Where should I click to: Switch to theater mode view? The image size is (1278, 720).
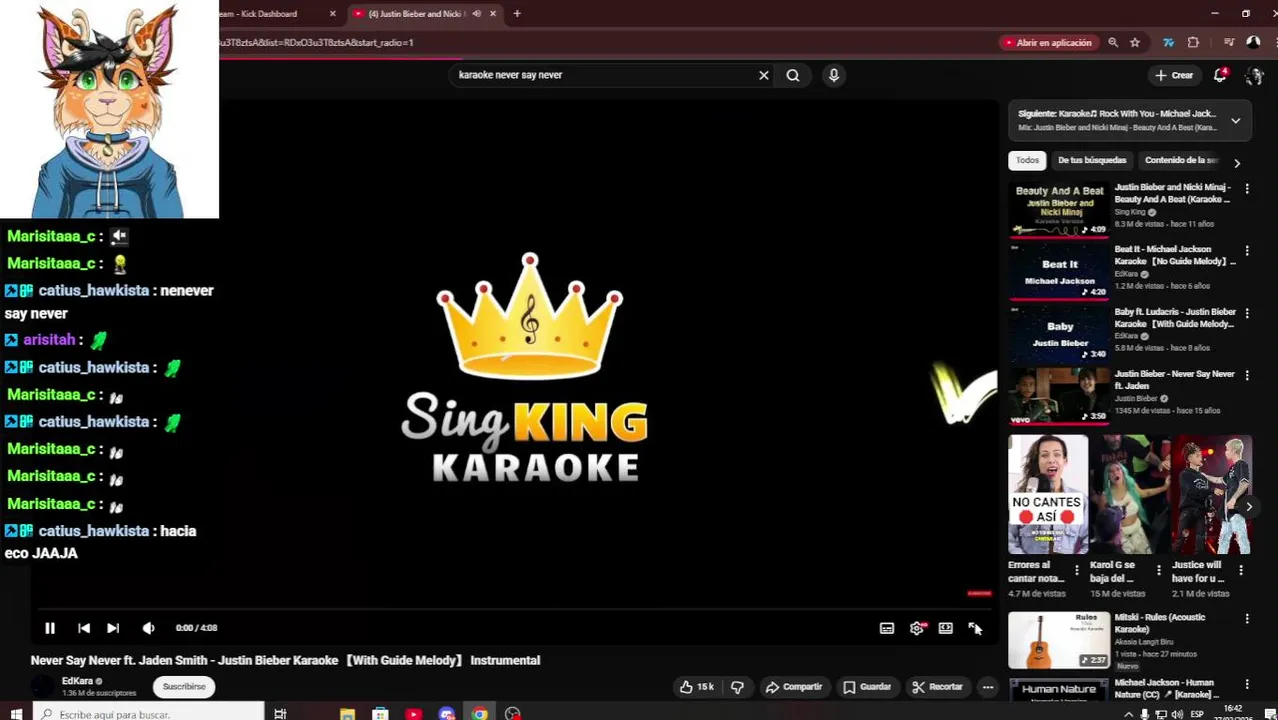click(945, 628)
